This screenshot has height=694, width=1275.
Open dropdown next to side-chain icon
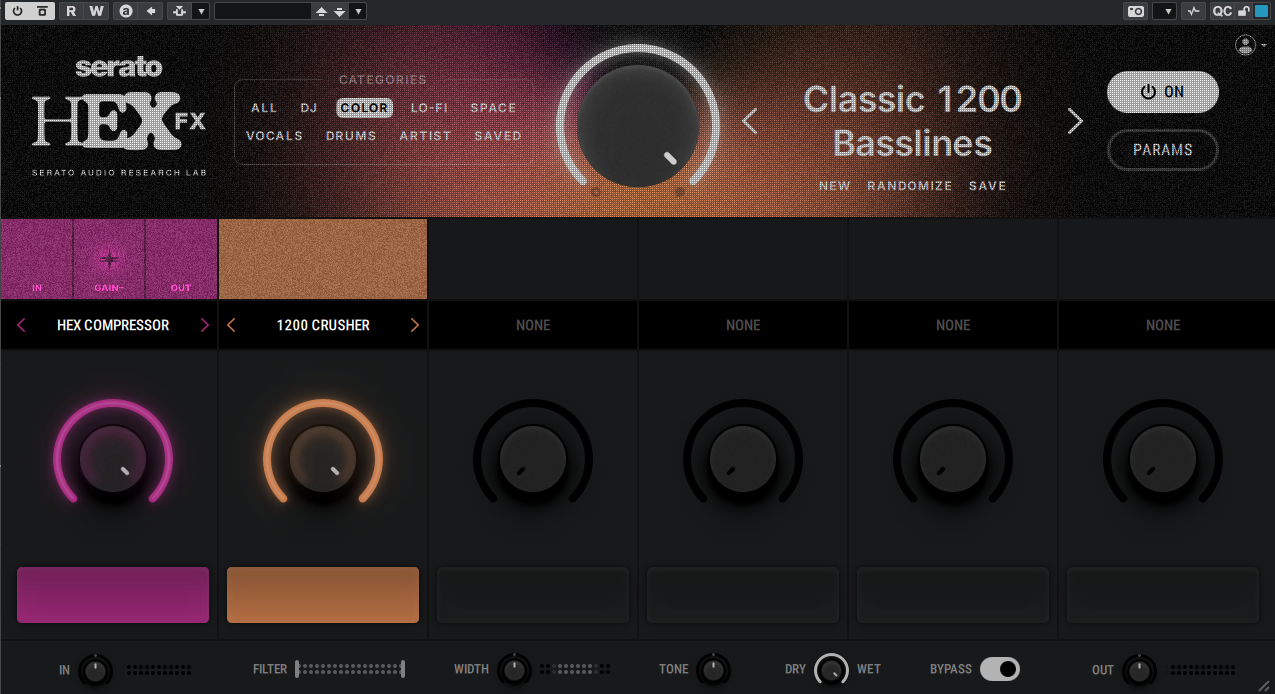pos(200,11)
